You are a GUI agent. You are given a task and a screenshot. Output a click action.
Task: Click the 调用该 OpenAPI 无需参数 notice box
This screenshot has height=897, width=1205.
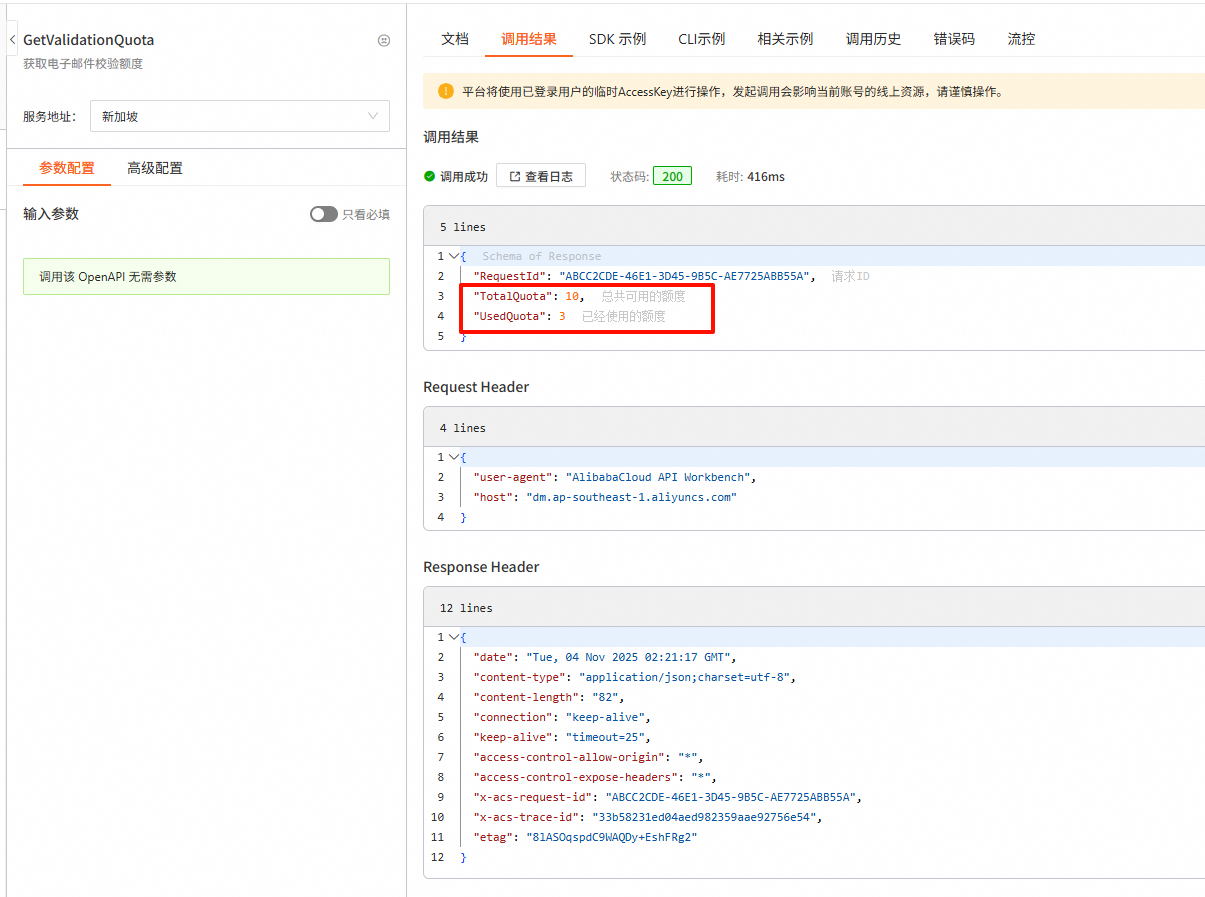click(206, 276)
